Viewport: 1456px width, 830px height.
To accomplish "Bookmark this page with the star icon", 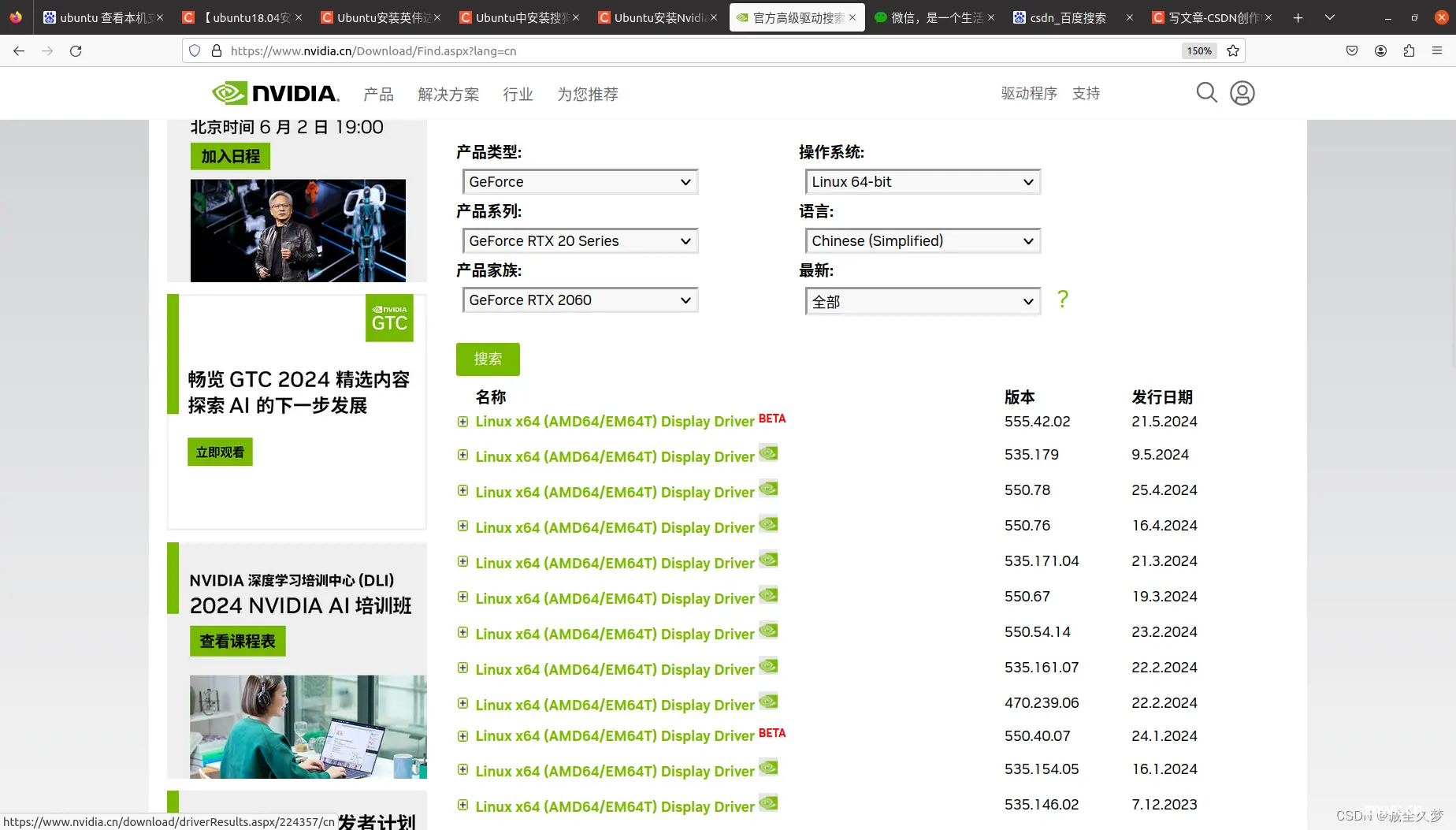I will (x=1233, y=50).
